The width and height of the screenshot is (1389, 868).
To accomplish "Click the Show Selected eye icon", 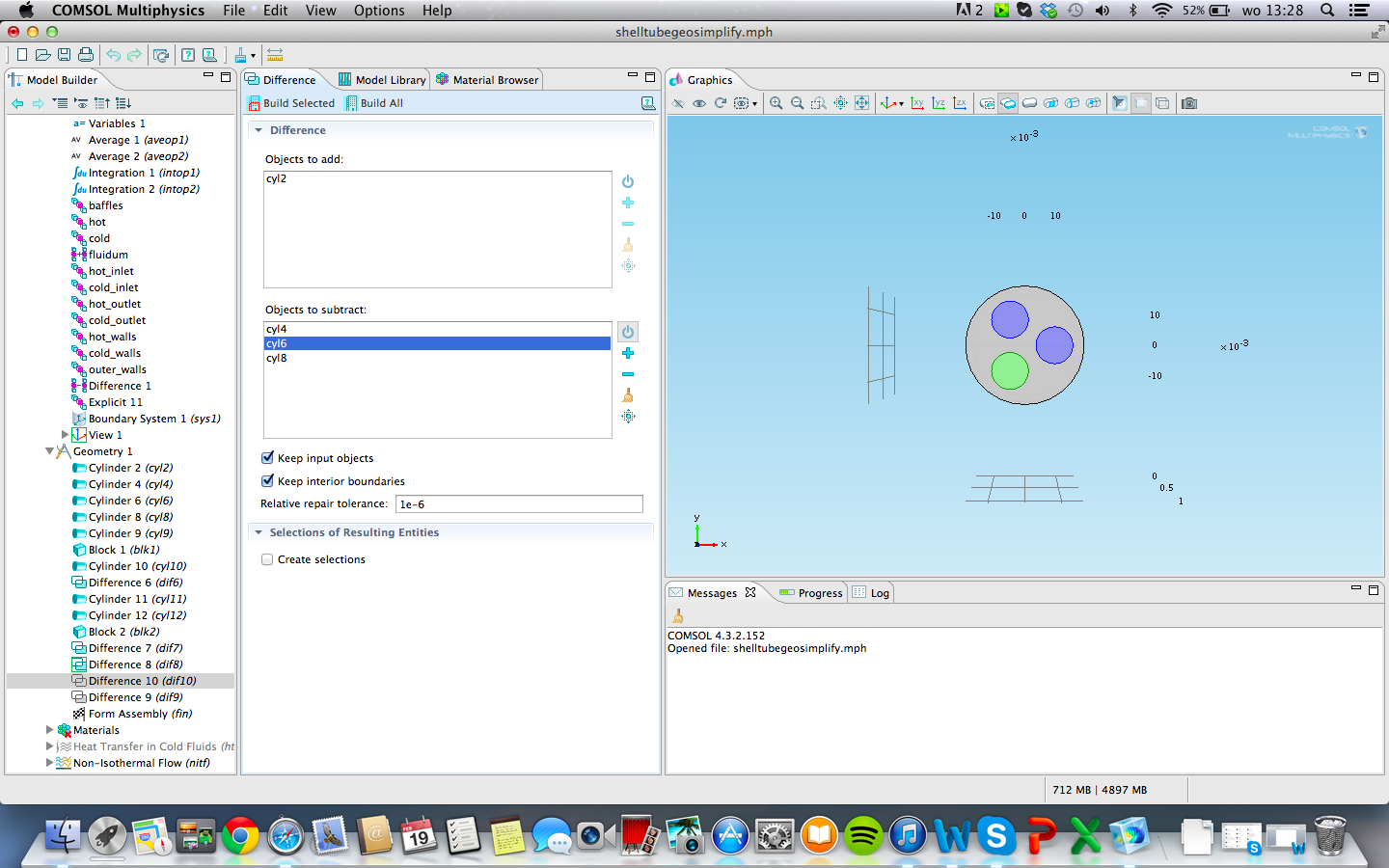I will 699,103.
